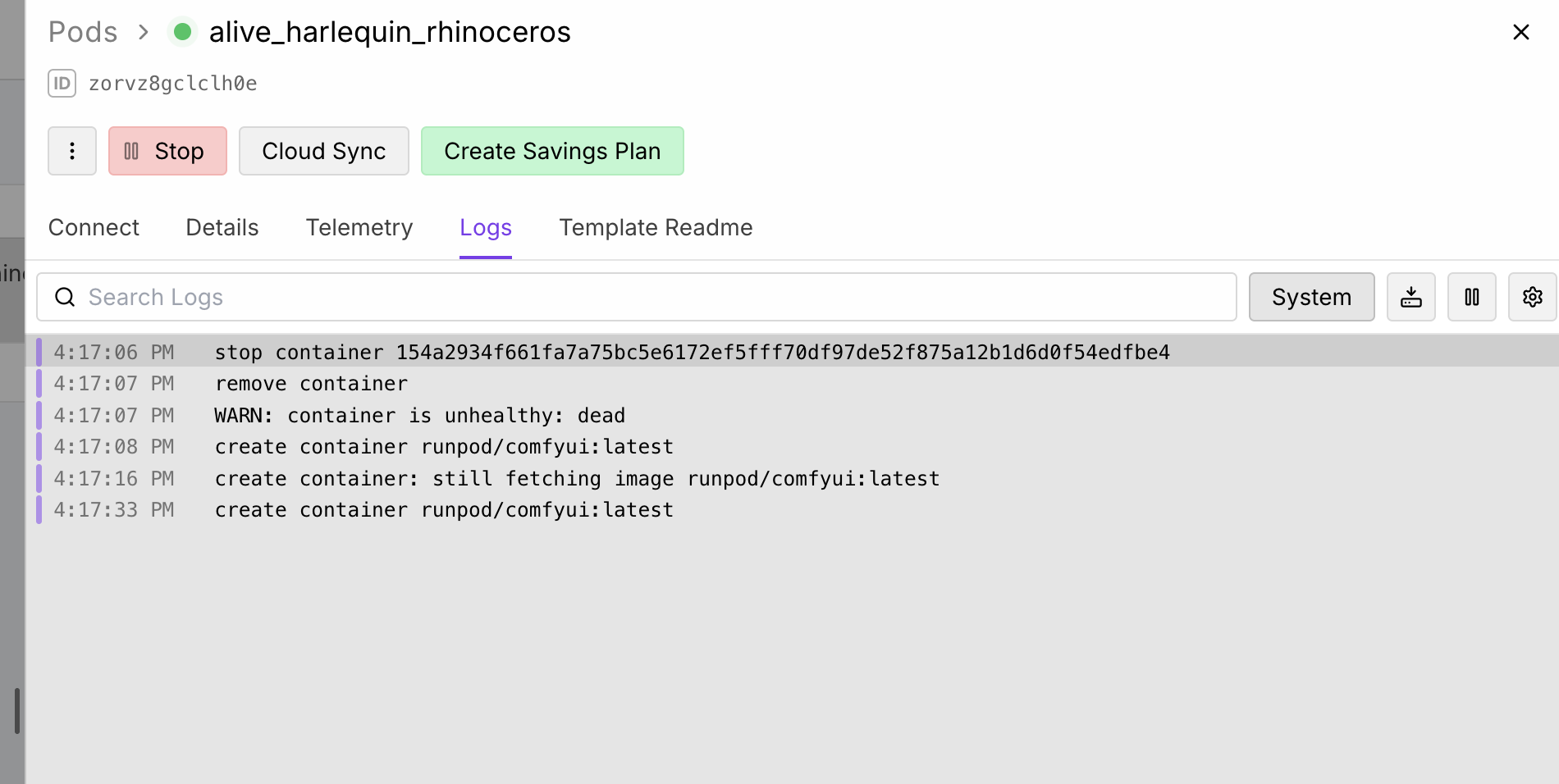Switch to the Connect tab

[94, 227]
